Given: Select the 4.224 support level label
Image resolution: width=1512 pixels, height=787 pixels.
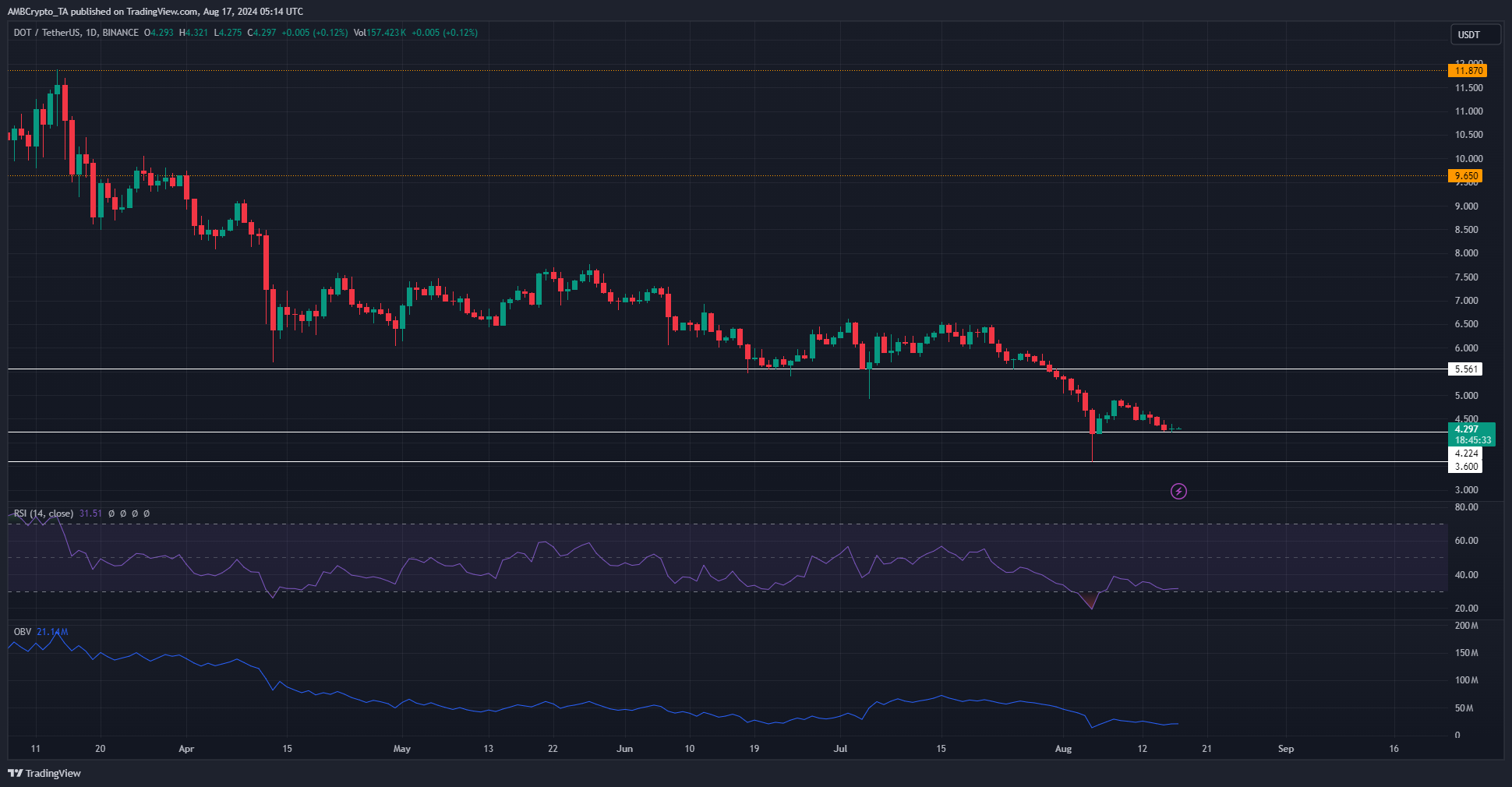Looking at the screenshot, I should 1465,453.
